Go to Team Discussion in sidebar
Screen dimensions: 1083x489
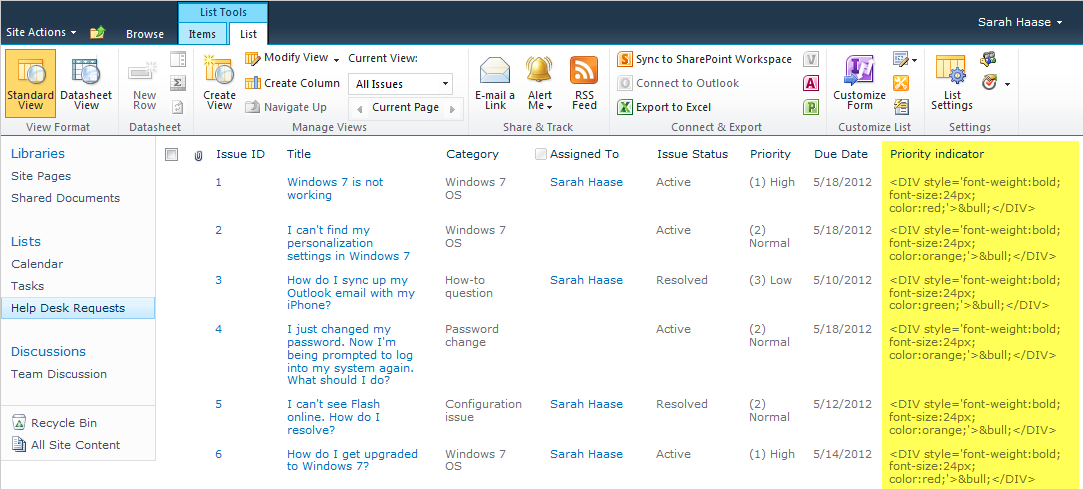59,374
